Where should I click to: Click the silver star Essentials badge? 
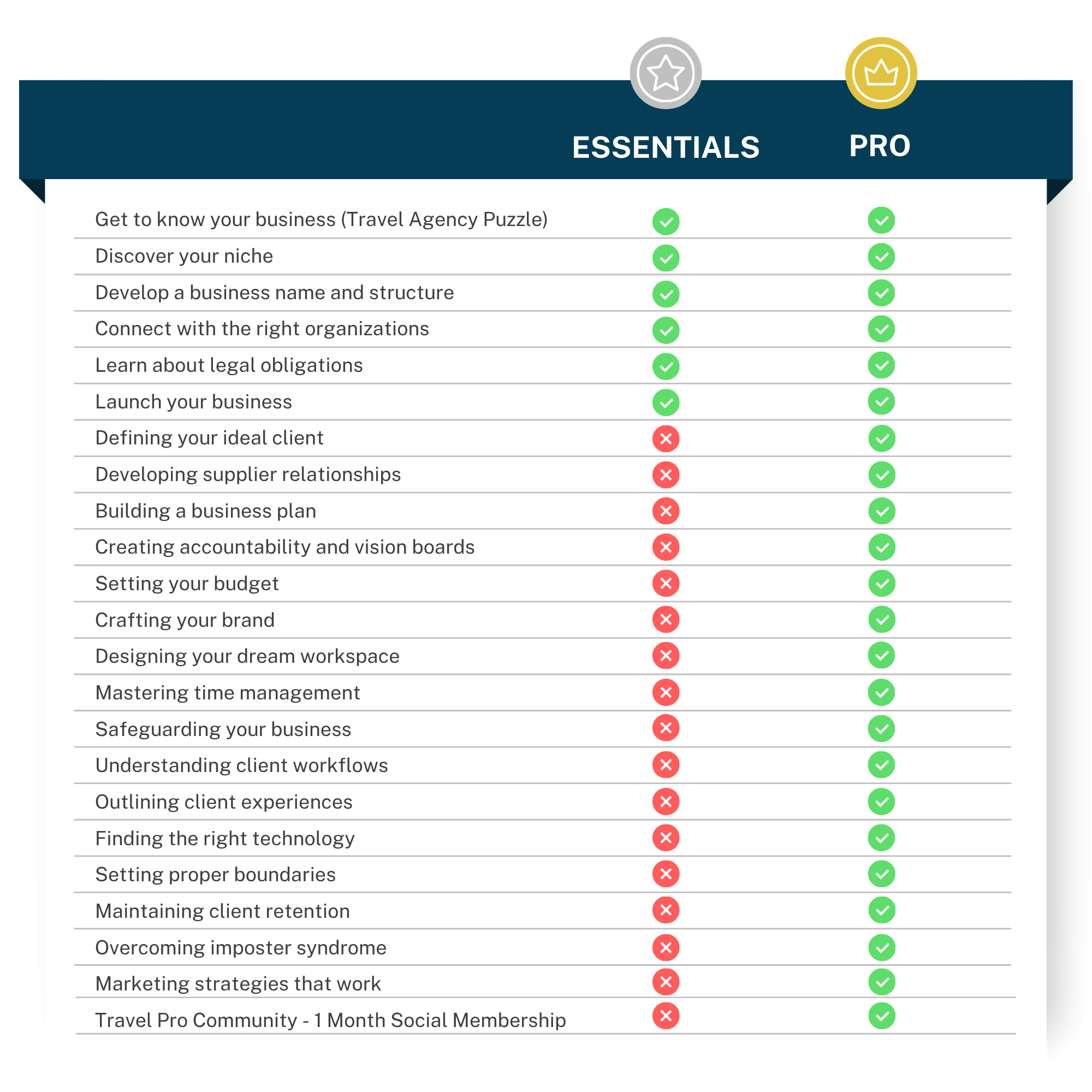[665, 73]
